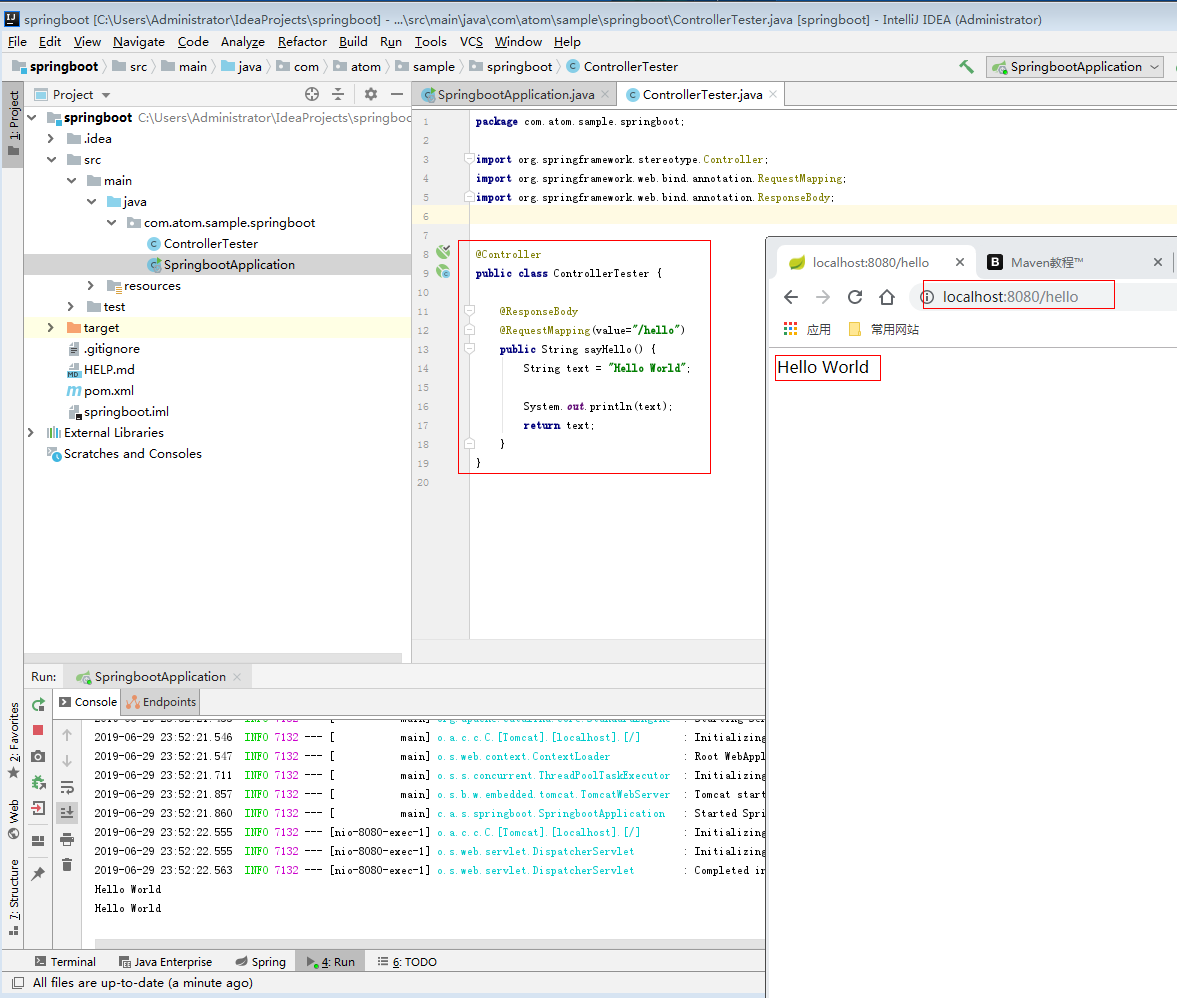Expand the resources folder

point(91,286)
